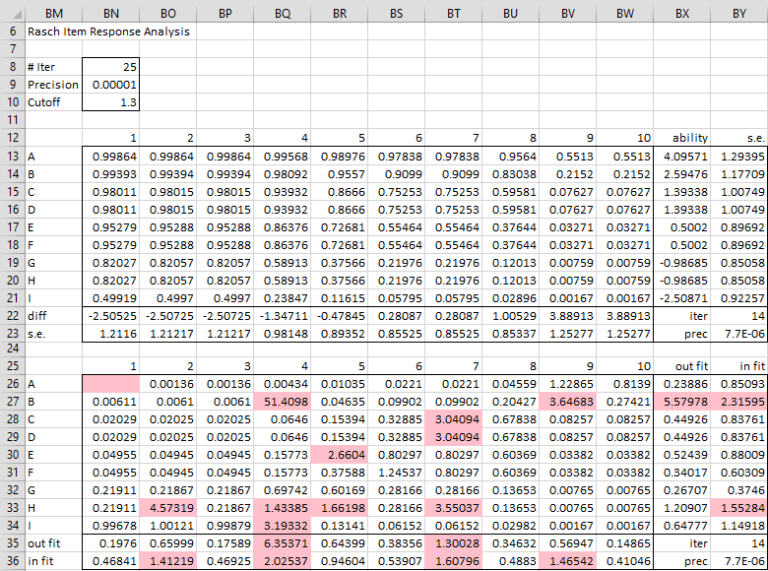Select highlighted value 1.66198
768x571 pixels.
click(x=339, y=508)
